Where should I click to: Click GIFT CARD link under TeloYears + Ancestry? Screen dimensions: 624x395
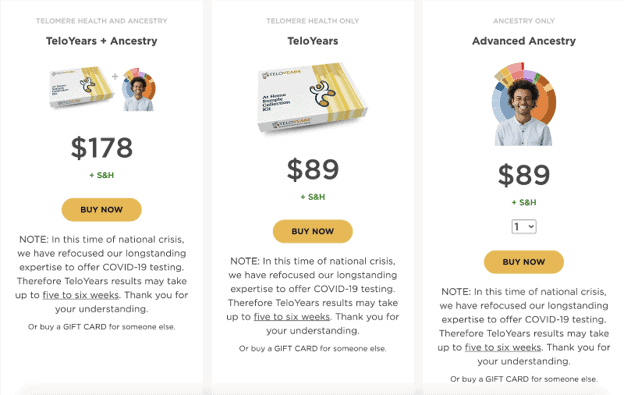(x=85, y=327)
